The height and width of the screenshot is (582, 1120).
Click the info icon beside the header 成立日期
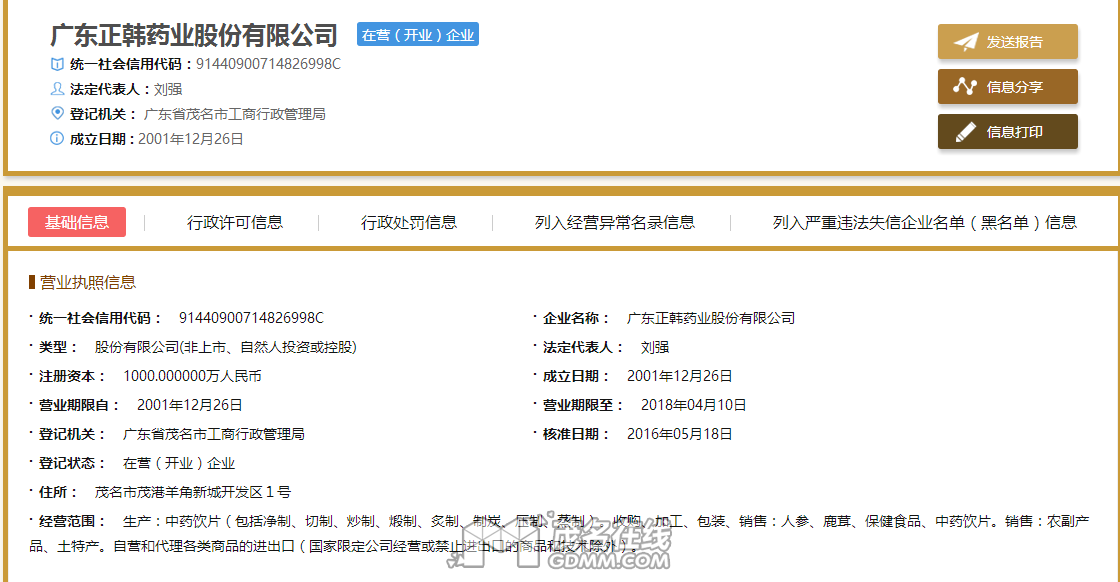pyautogui.click(x=57, y=139)
